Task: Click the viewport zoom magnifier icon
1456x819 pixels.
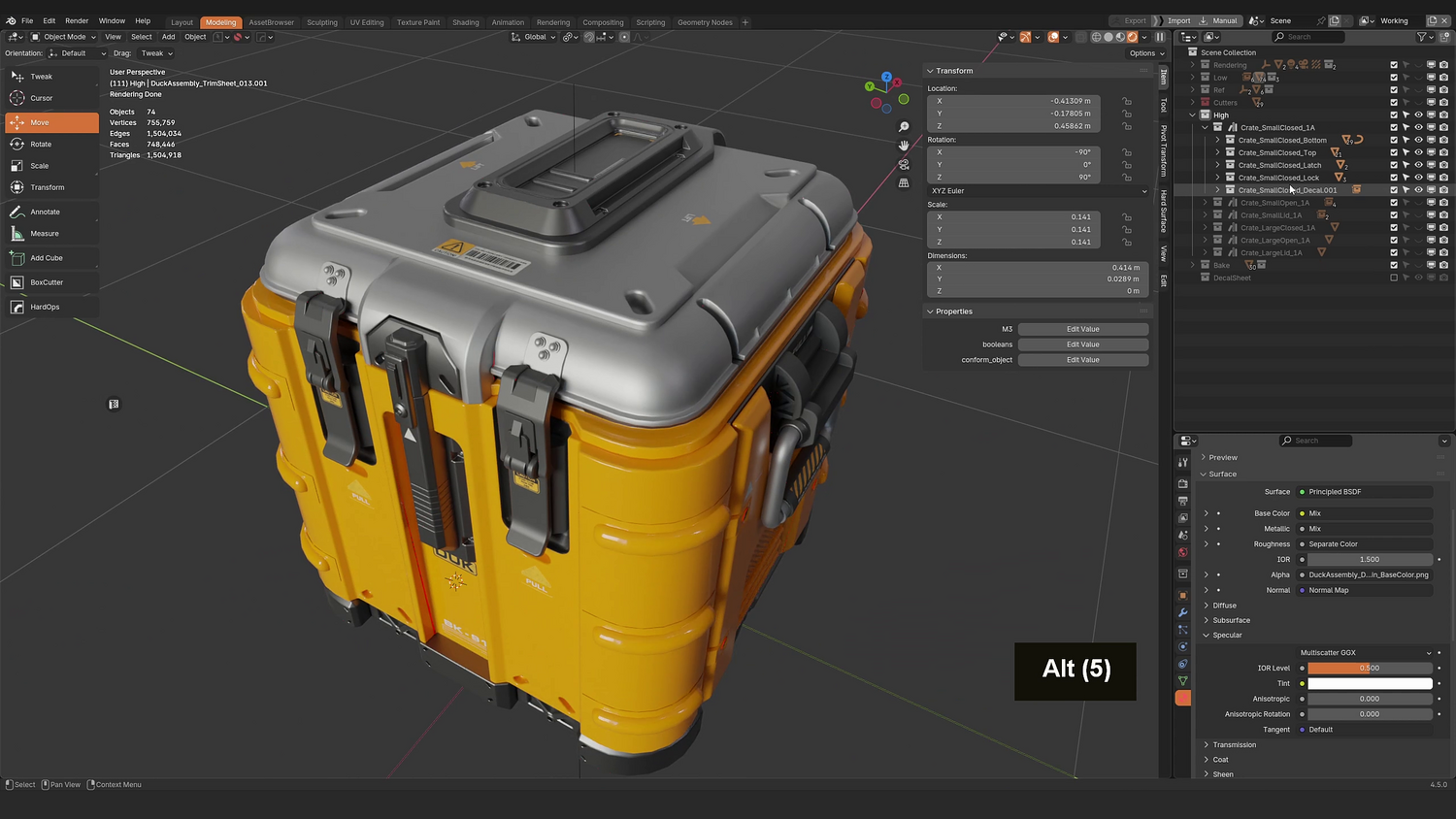Action: [904, 127]
